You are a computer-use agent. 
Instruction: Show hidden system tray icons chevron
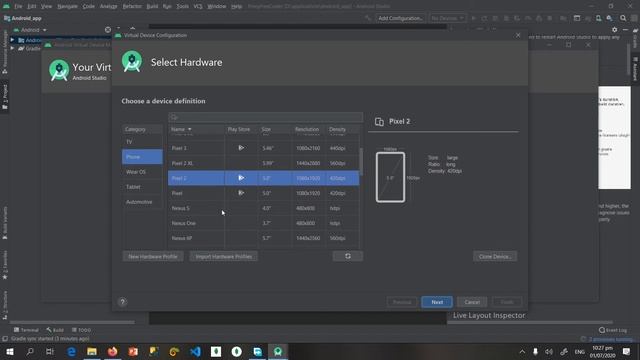pyautogui.click(x=522, y=351)
